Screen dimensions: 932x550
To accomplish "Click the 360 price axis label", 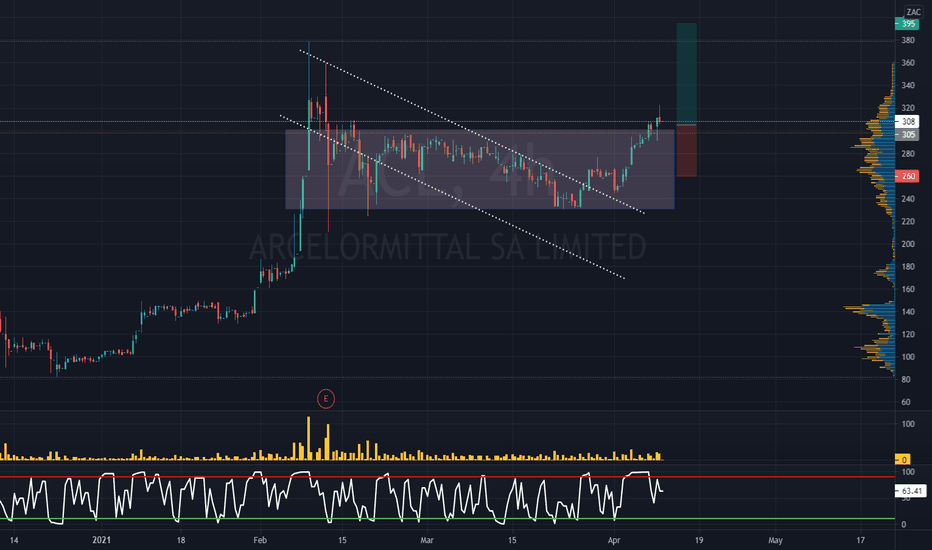I will pyautogui.click(x=908, y=63).
